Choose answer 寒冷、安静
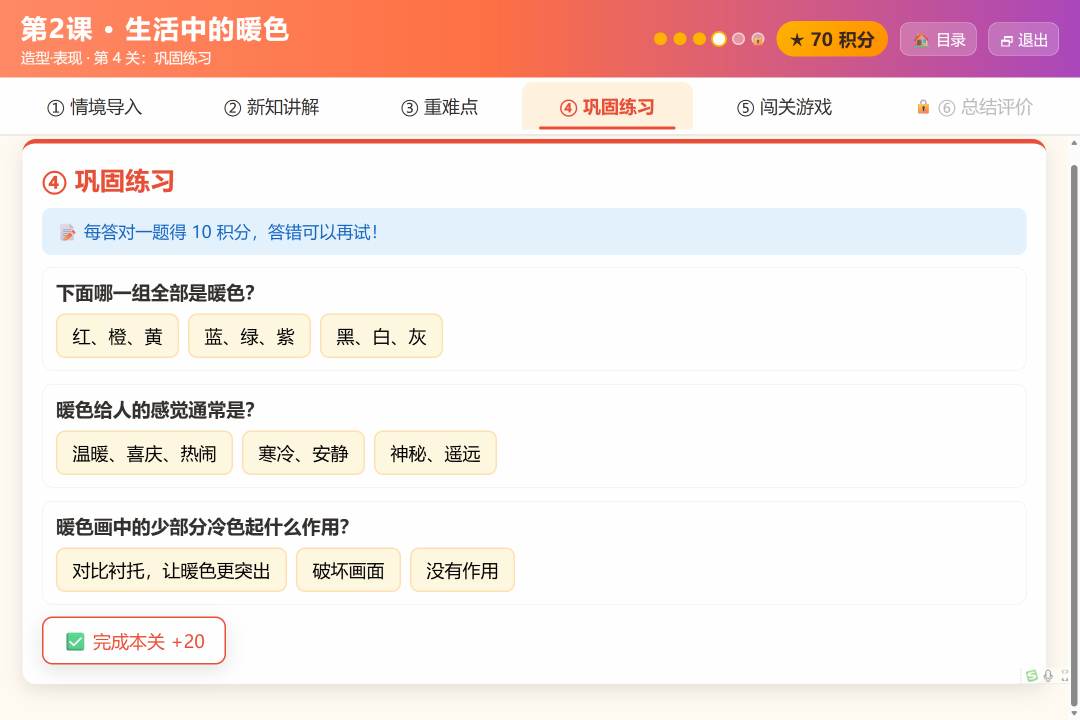1080x720 pixels. pos(303,453)
